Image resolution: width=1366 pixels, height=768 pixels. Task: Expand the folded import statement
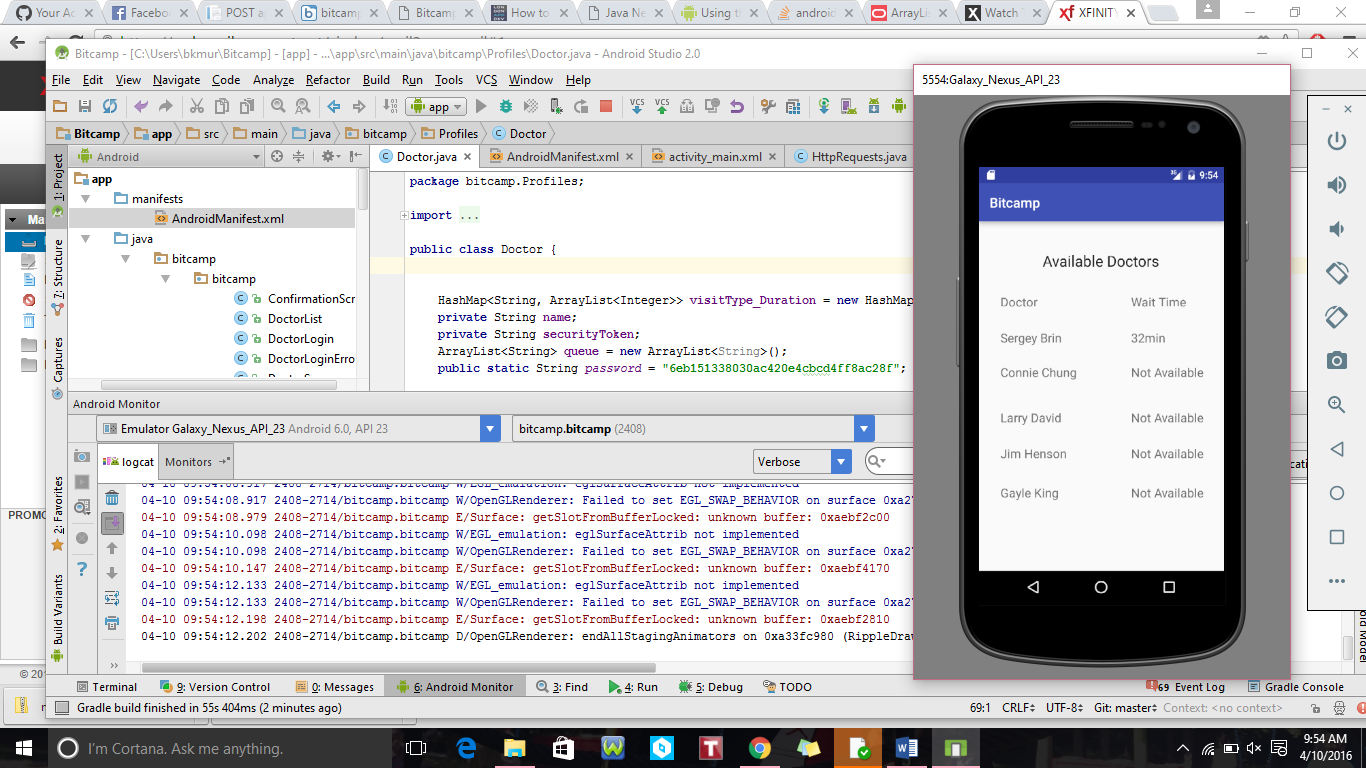click(x=404, y=216)
